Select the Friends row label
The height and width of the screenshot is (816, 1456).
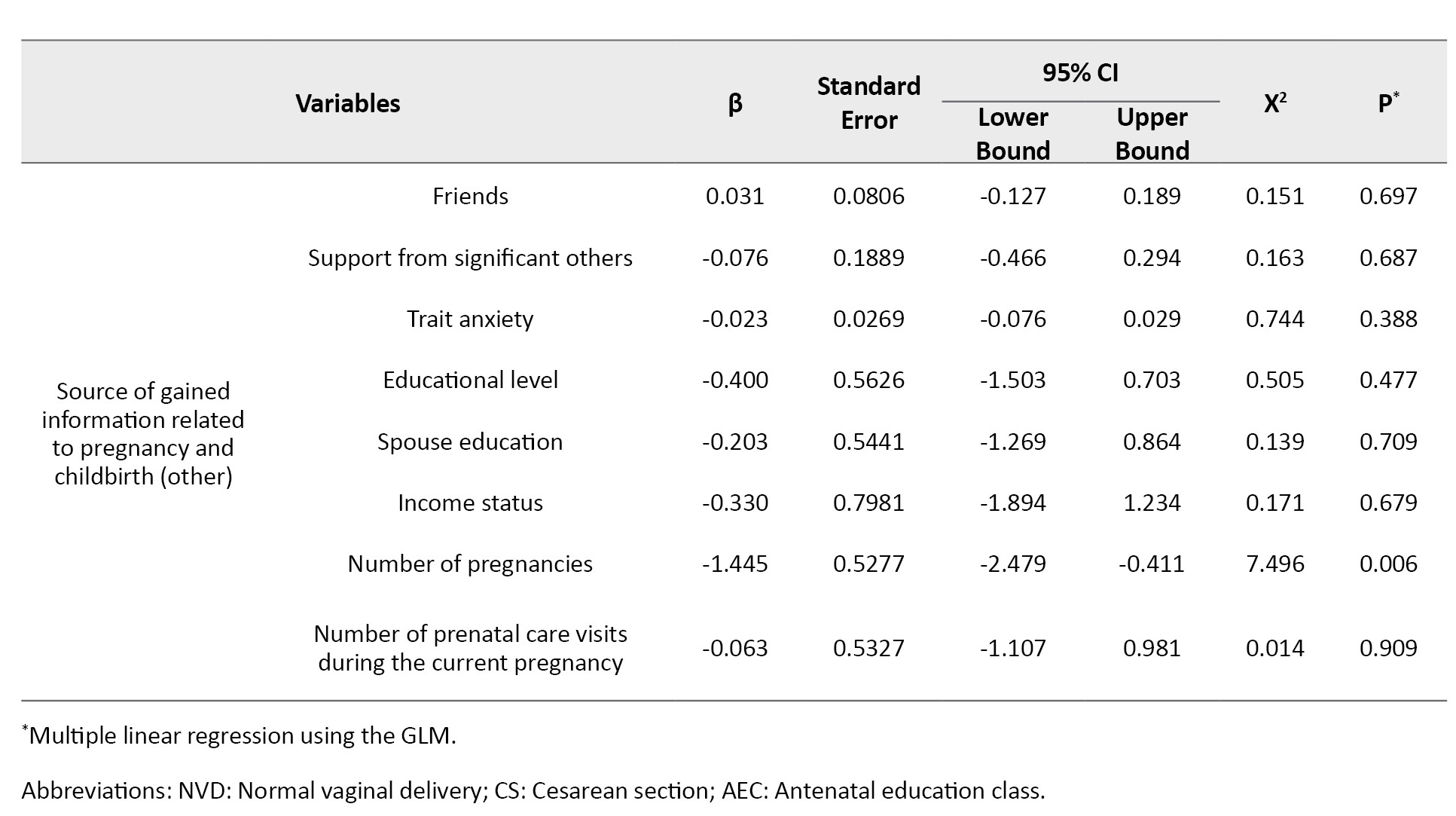click(470, 196)
